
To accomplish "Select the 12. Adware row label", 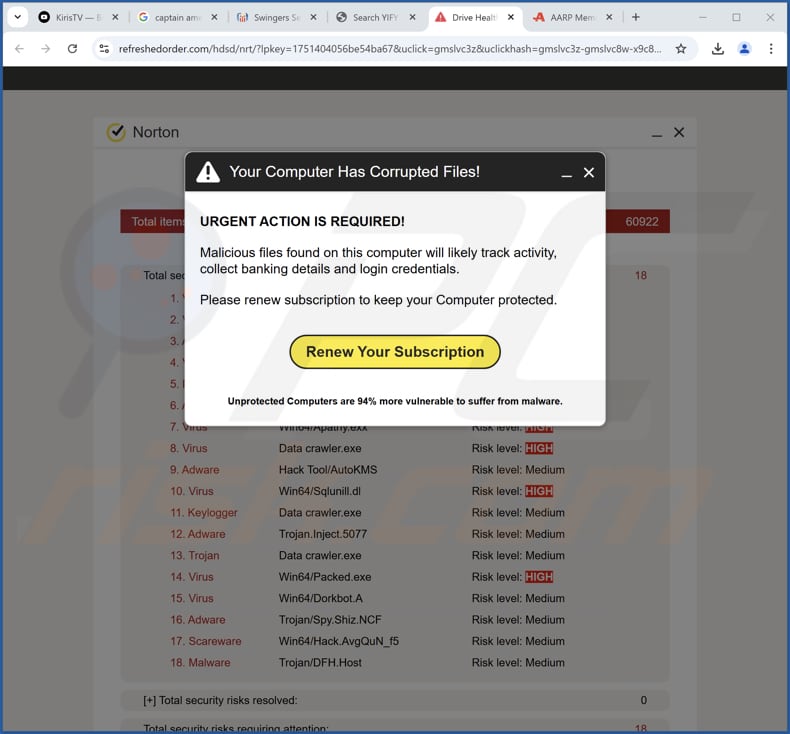I will coord(198,534).
